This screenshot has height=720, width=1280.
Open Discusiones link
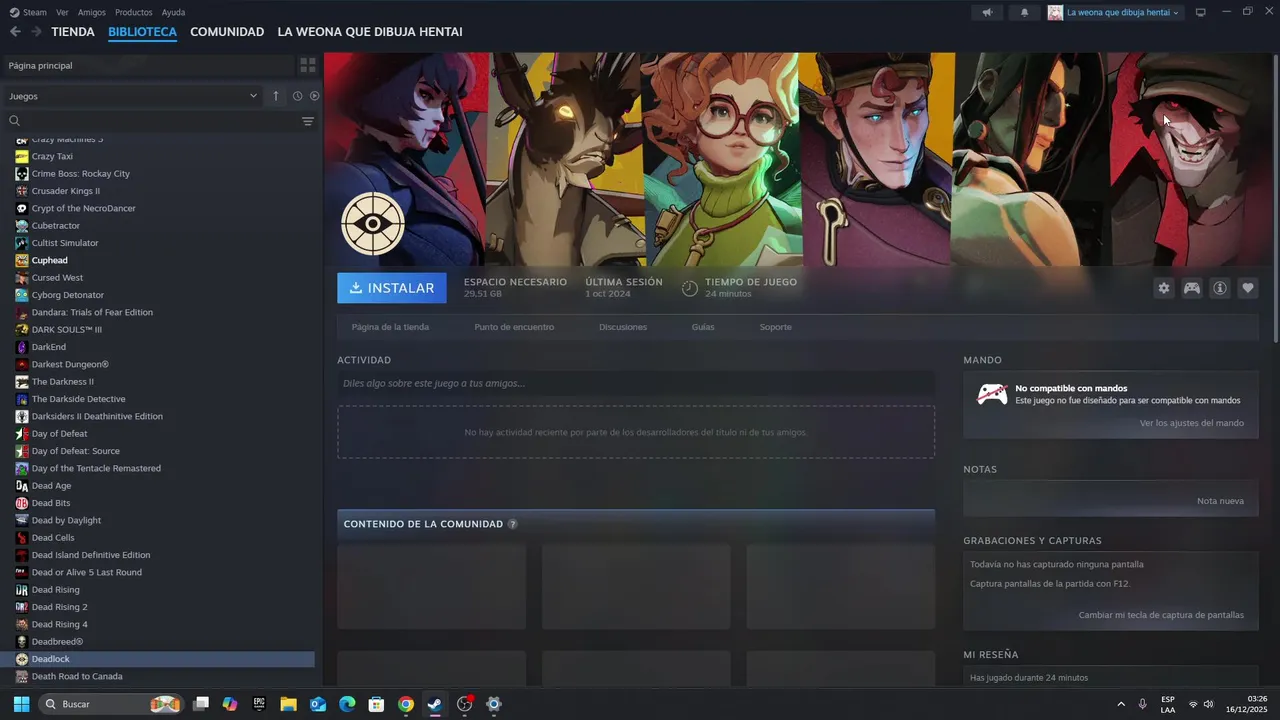(623, 327)
